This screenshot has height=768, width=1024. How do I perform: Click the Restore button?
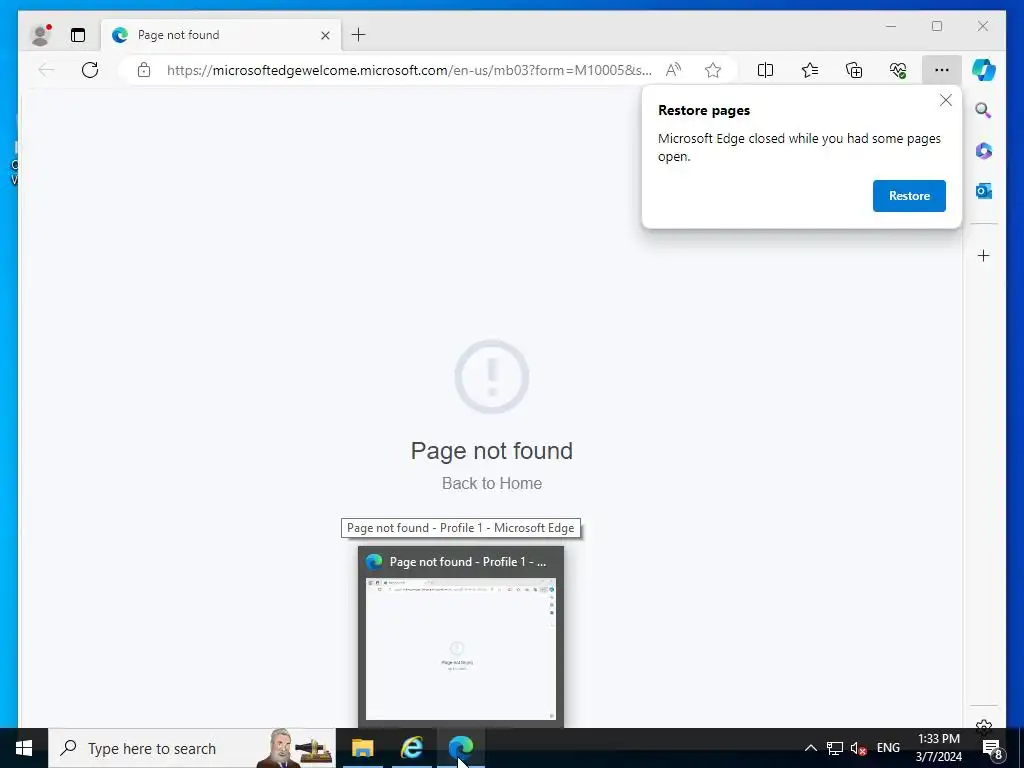[909, 196]
